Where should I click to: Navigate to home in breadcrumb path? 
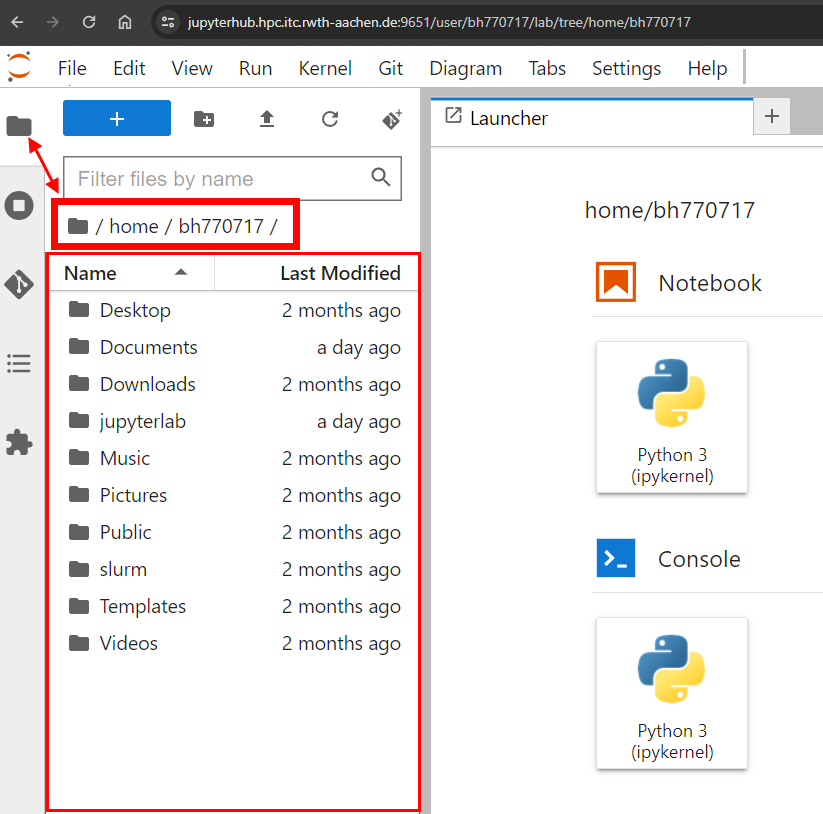[134, 226]
